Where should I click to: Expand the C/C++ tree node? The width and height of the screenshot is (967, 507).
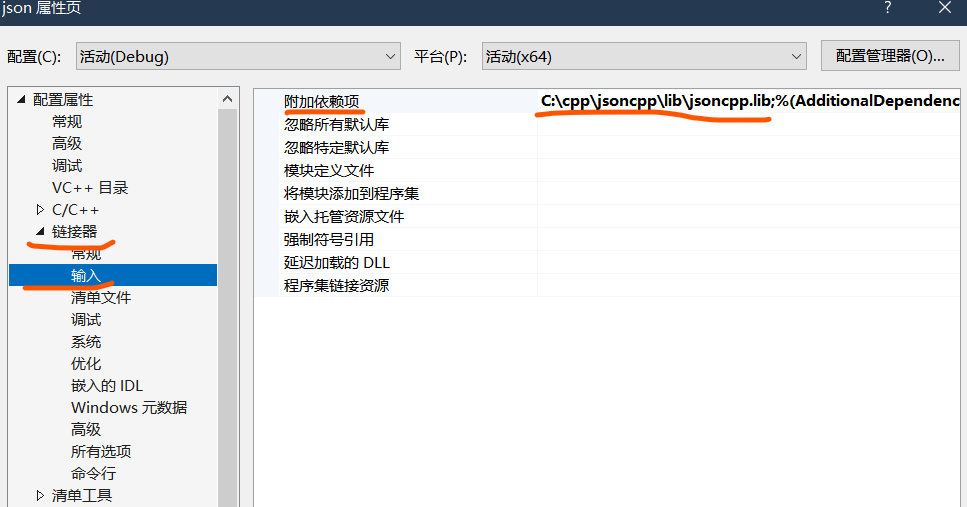point(40,210)
